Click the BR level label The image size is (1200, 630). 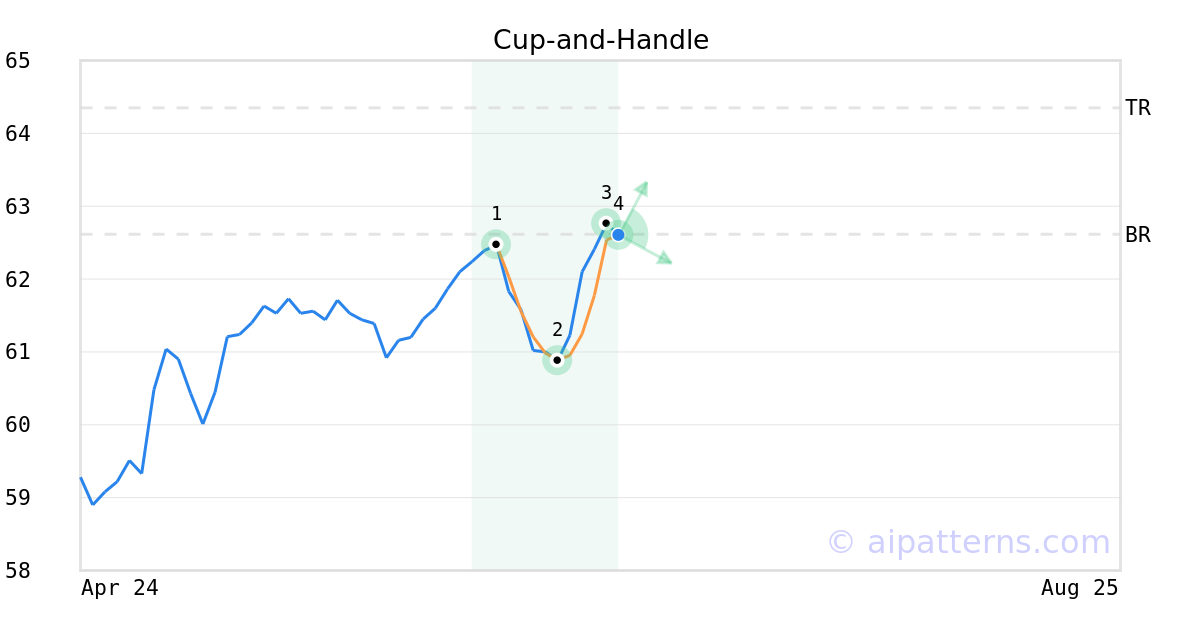pyautogui.click(x=1138, y=235)
